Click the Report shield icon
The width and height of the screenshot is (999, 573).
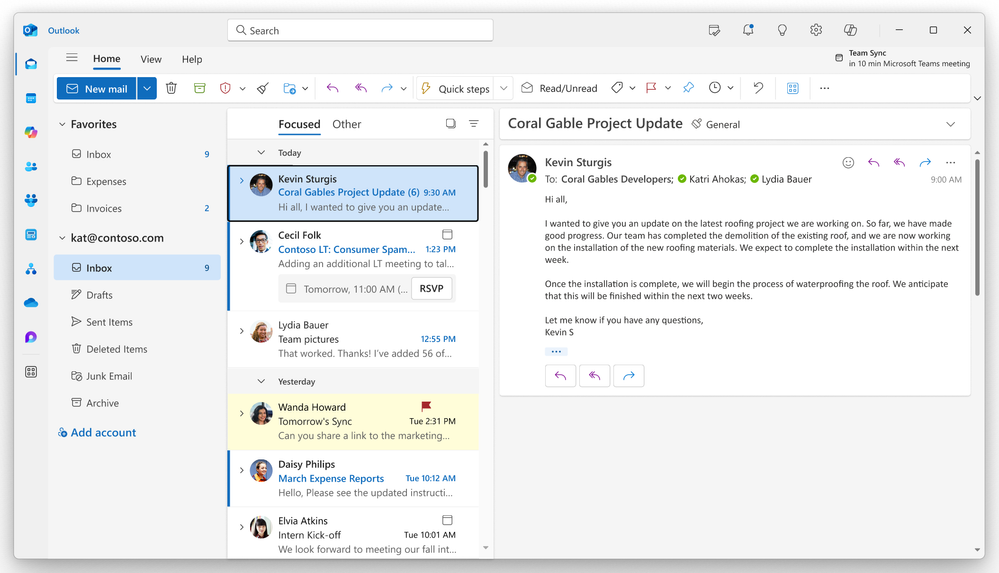coord(225,89)
